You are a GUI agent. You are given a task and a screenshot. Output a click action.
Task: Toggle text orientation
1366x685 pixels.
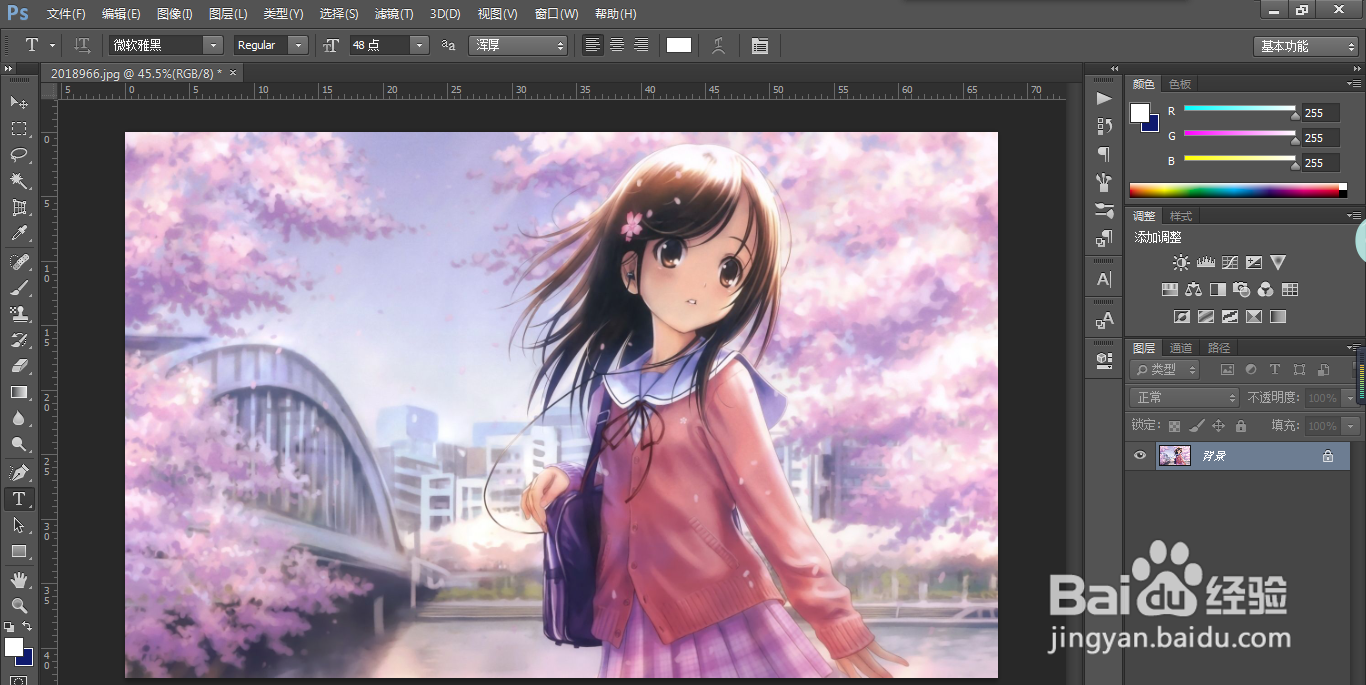83,45
